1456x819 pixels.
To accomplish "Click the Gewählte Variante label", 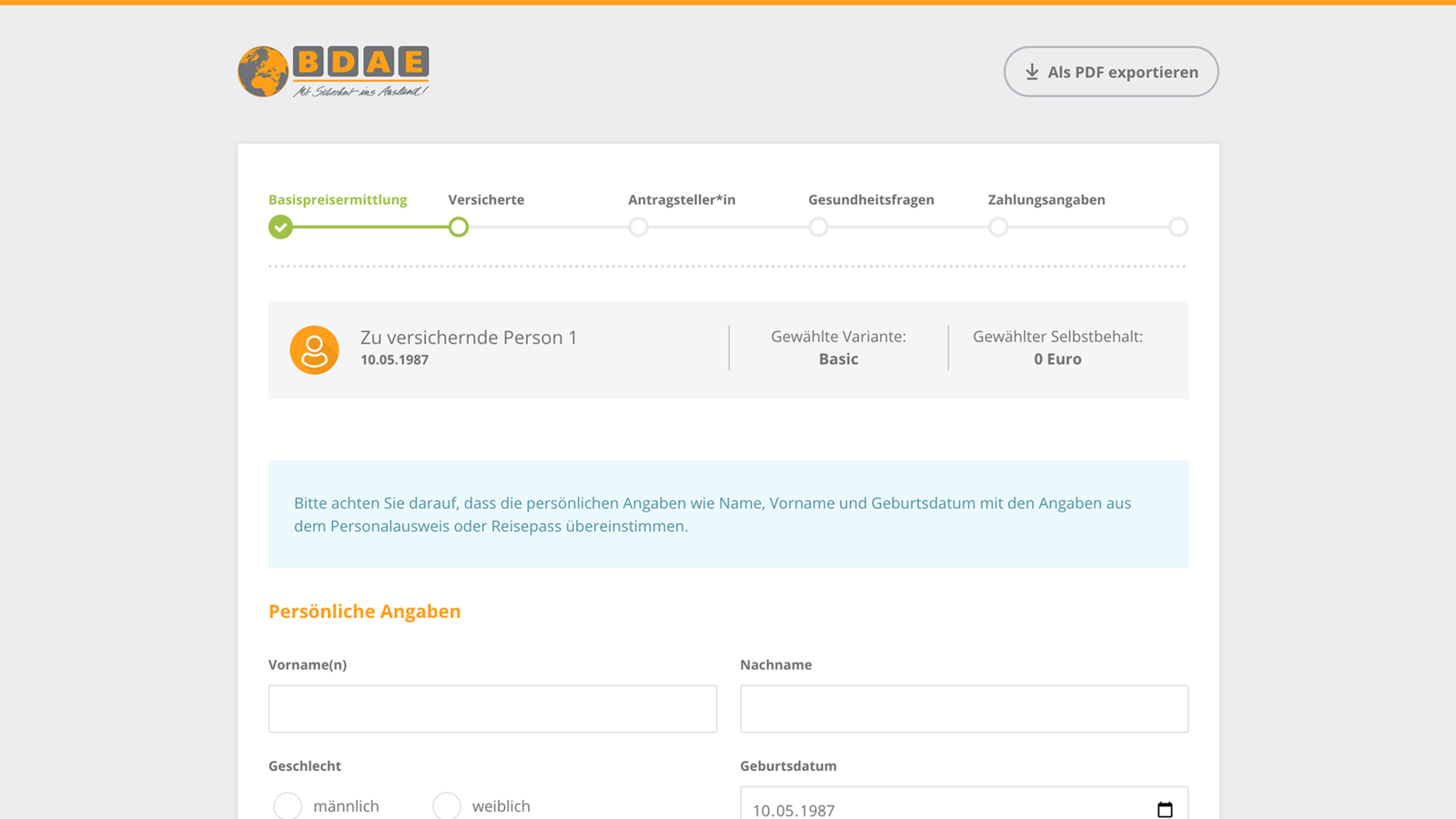I will [x=838, y=337].
